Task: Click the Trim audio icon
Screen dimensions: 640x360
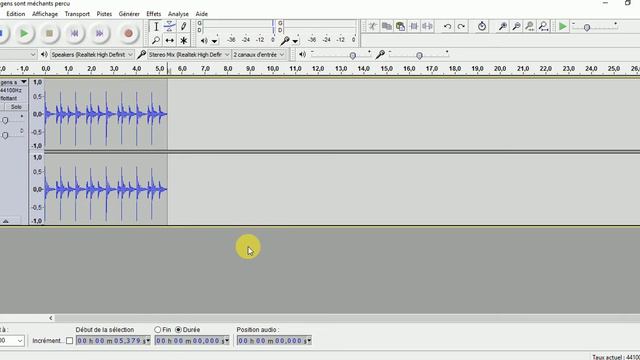Action: pyautogui.click(x=414, y=27)
